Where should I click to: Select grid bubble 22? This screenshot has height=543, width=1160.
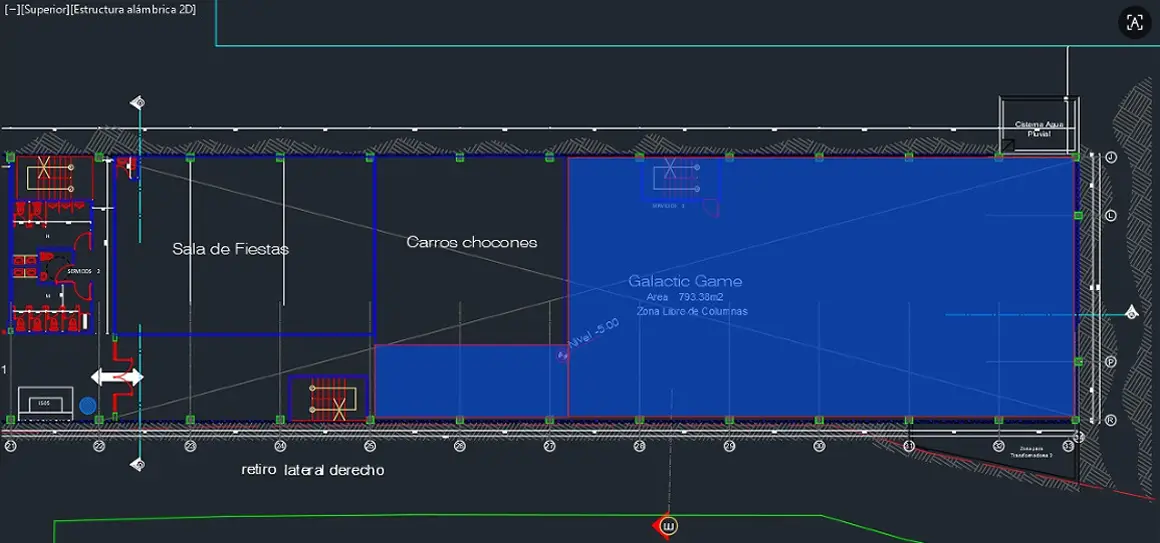click(x=100, y=446)
